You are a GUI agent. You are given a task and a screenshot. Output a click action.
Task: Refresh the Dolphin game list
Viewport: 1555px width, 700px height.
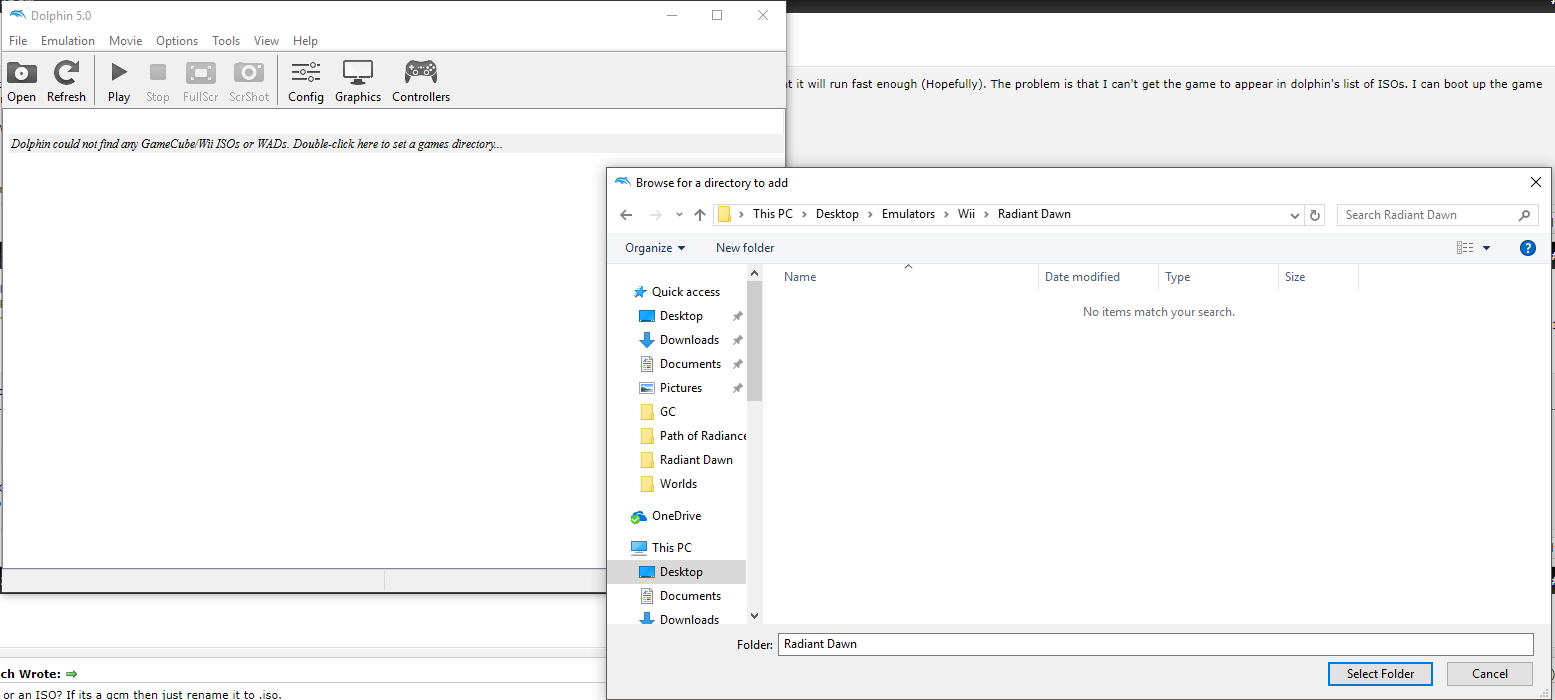pos(66,81)
